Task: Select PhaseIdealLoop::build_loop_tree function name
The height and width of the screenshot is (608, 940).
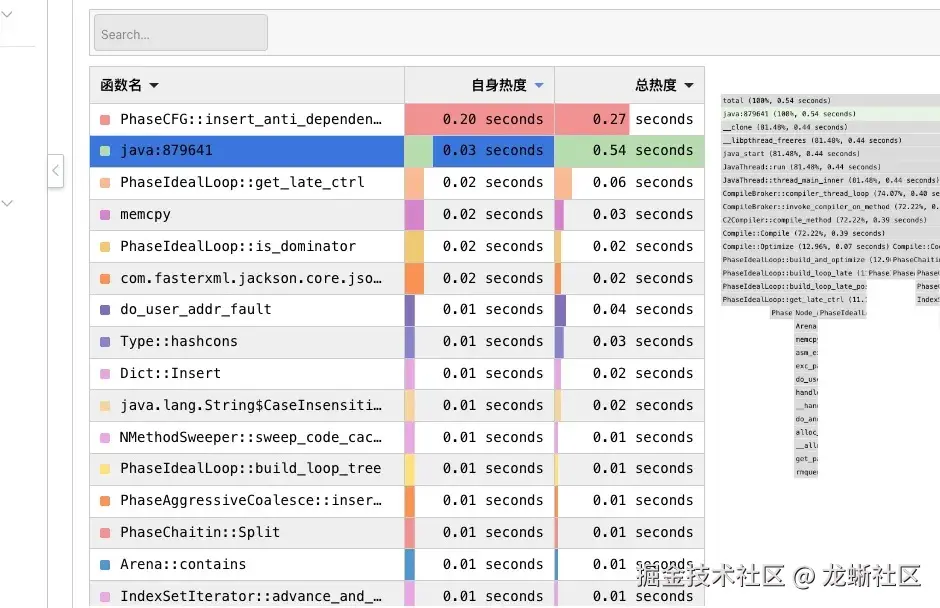Action: coord(251,468)
